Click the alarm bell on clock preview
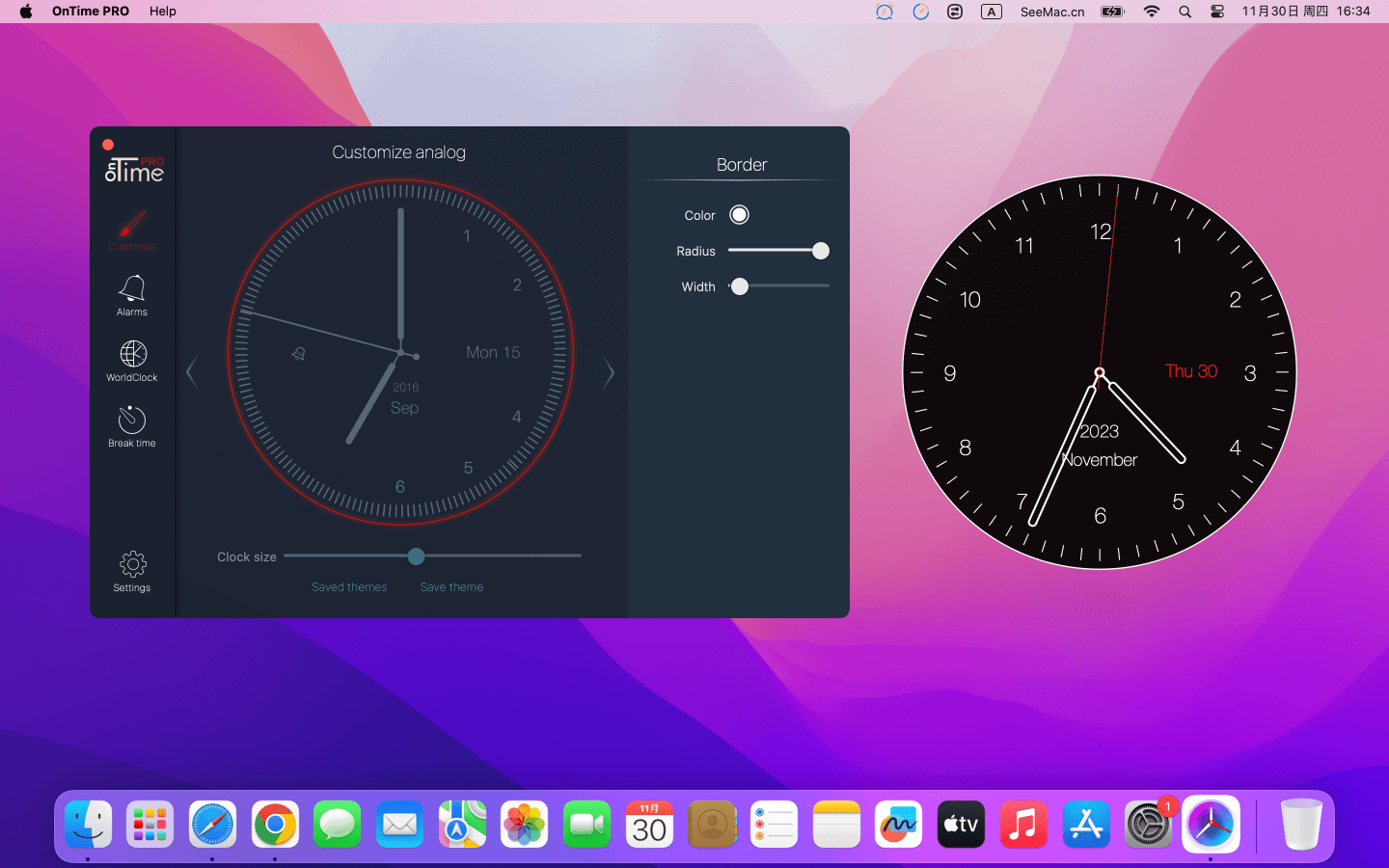The height and width of the screenshot is (868, 1389). point(299,354)
